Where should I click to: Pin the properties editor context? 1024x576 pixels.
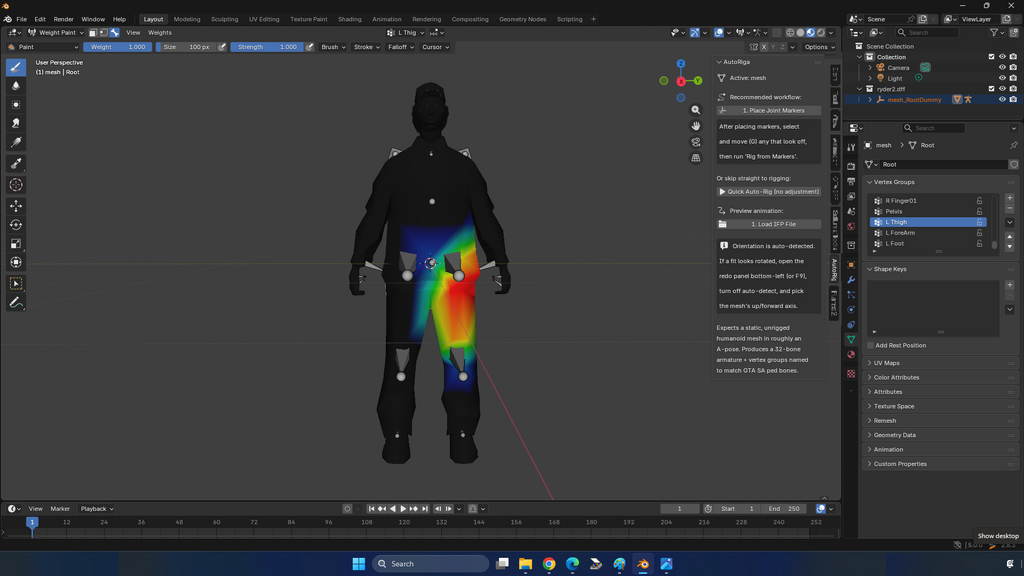tap(1014, 145)
